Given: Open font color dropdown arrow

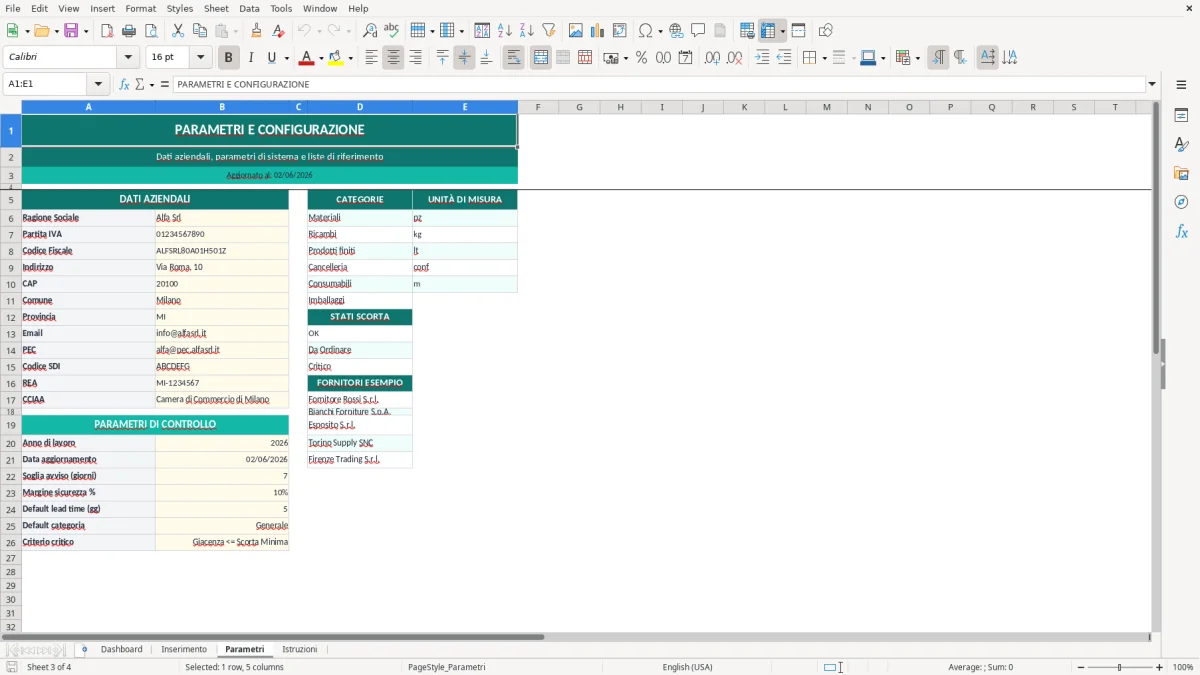Looking at the screenshot, I should click(321, 58).
